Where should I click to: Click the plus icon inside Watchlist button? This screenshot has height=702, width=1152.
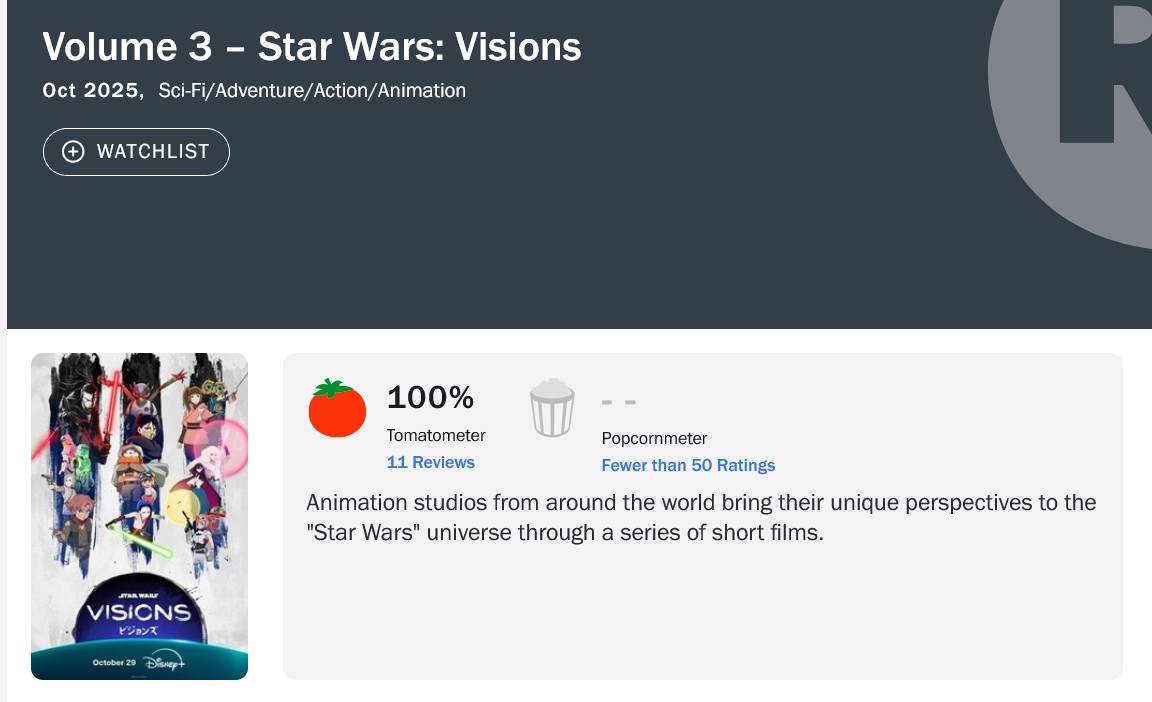(x=73, y=152)
